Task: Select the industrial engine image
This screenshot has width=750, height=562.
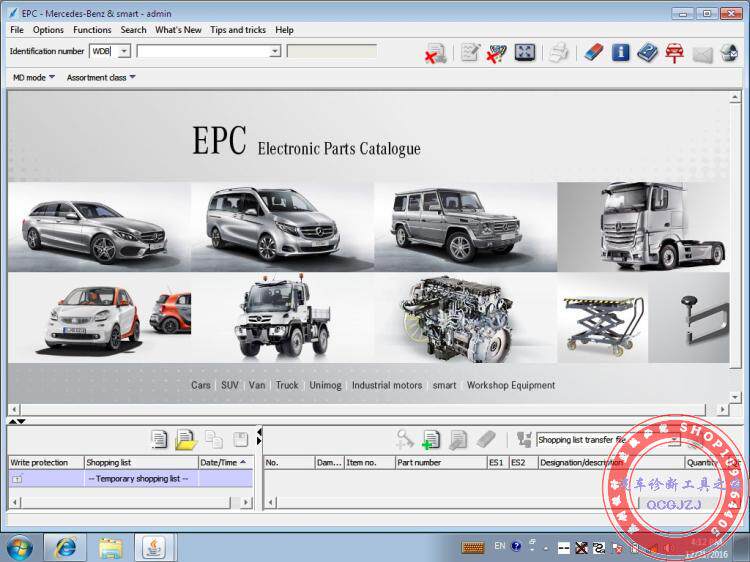Action: pos(465,318)
